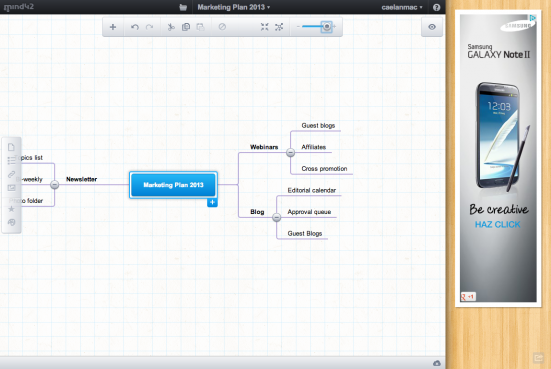
Task: Click the star icon in left sidebar
Action: click(x=11, y=209)
